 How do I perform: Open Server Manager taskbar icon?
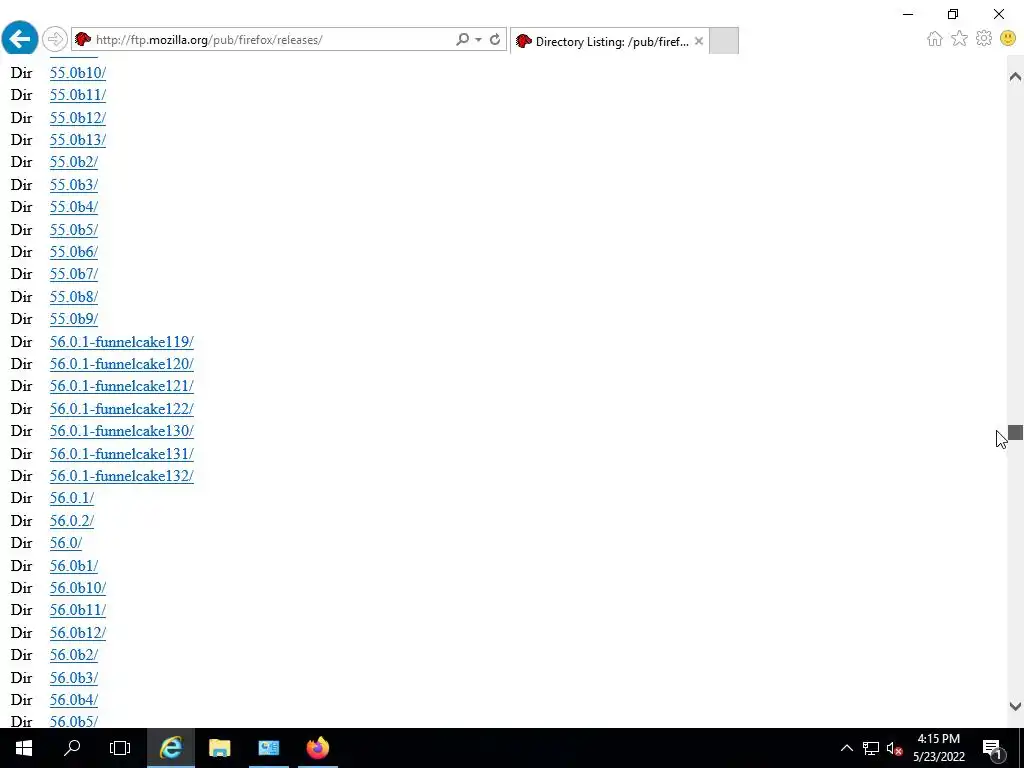click(x=268, y=748)
